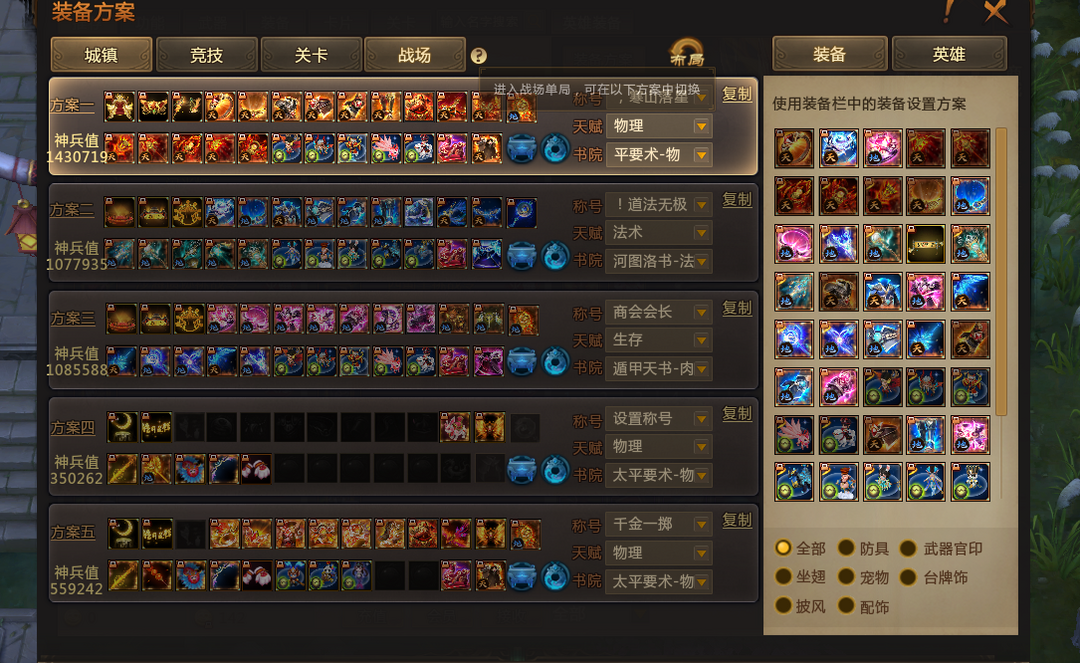Open the 布局 layout icon
Screen dimensions: 1080x663
(687, 52)
